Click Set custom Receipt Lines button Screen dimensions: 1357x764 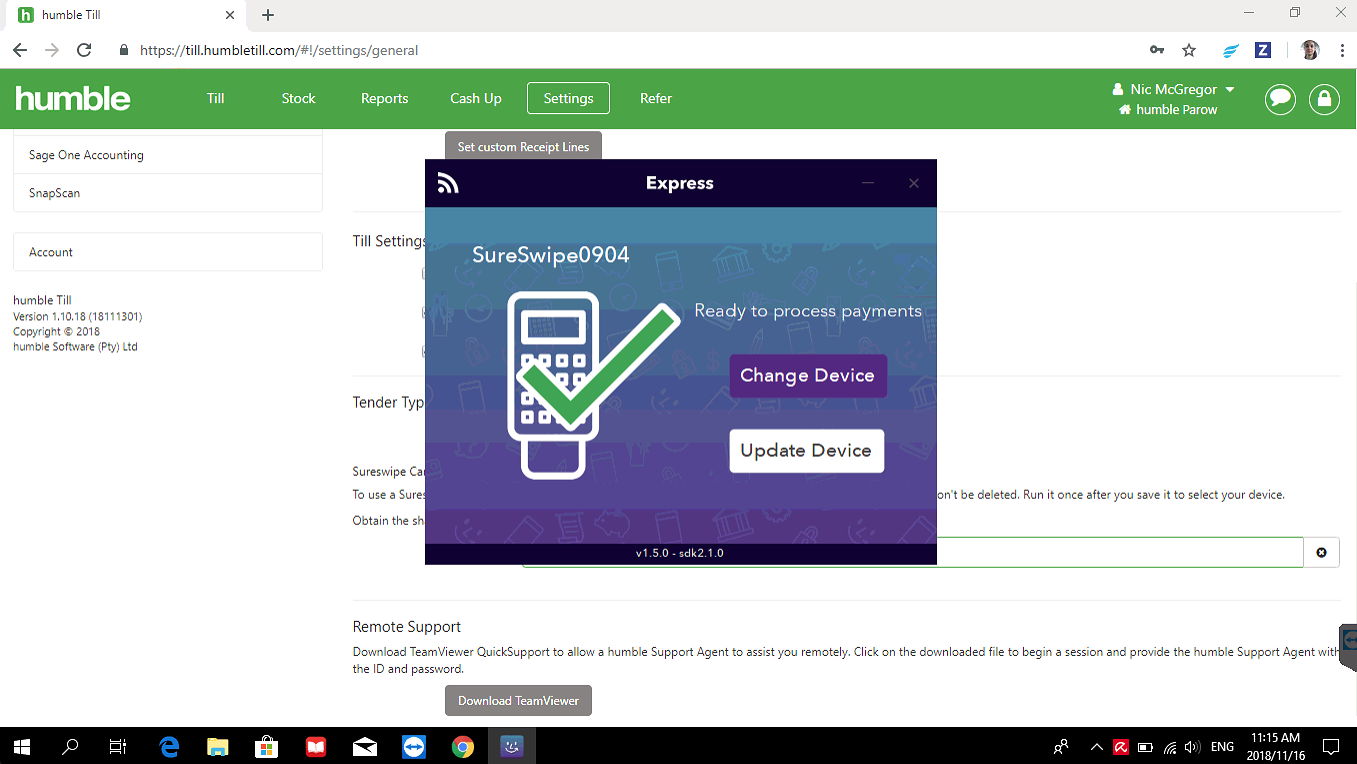523,146
